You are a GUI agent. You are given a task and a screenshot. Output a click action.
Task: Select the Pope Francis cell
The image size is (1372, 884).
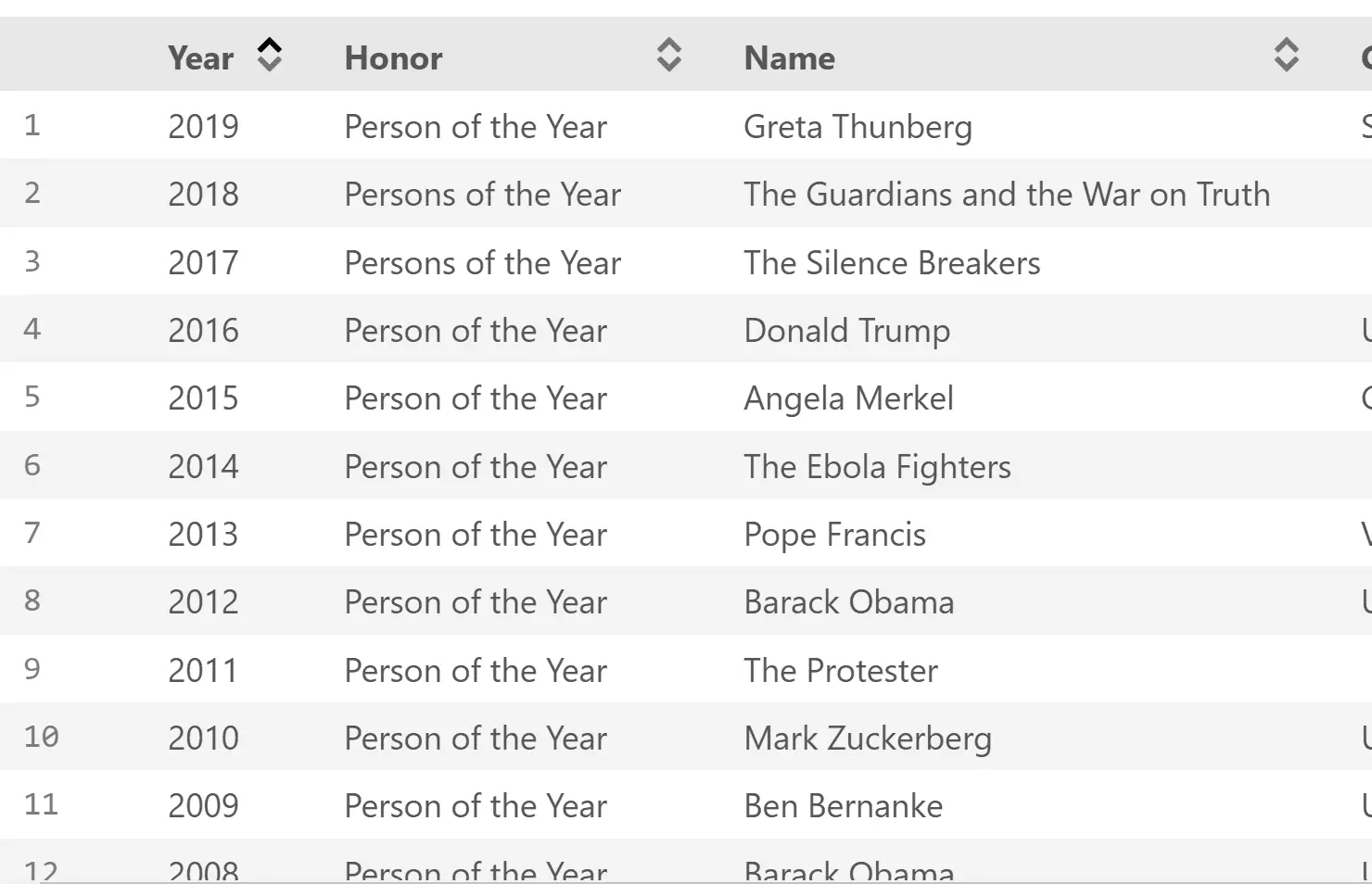tap(834, 535)
